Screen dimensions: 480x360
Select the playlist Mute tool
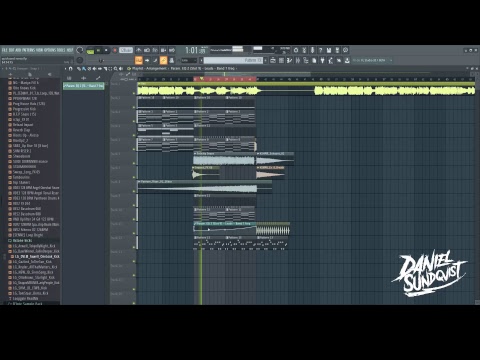pos(94,68)
